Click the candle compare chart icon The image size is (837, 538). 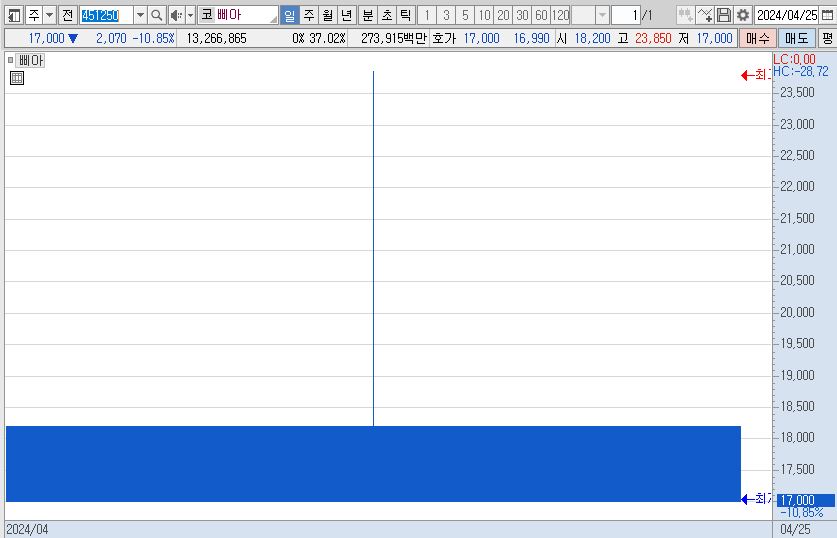click(x=685, y=15)
